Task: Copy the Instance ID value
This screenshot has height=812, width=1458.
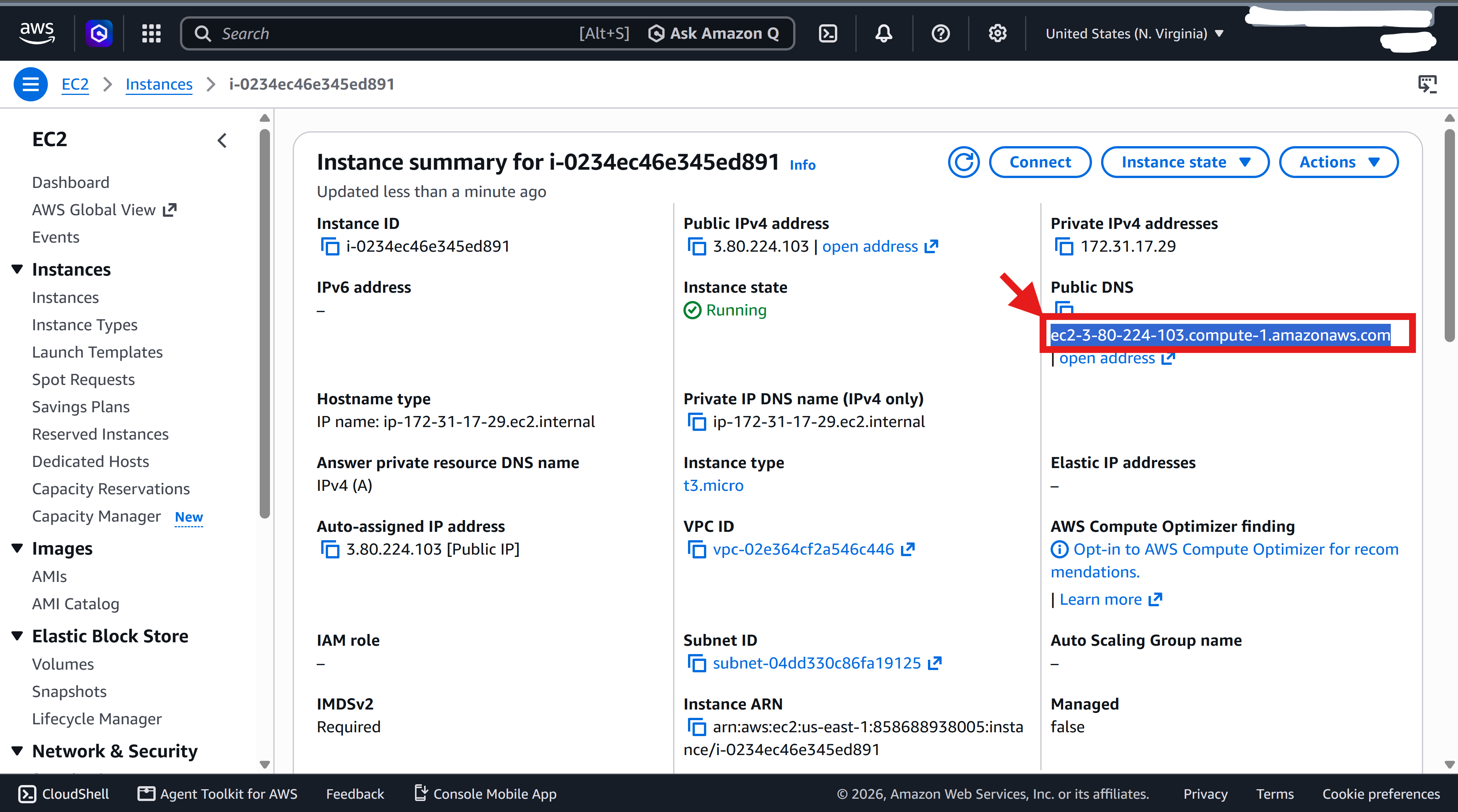Action: (x=330, y=247)
